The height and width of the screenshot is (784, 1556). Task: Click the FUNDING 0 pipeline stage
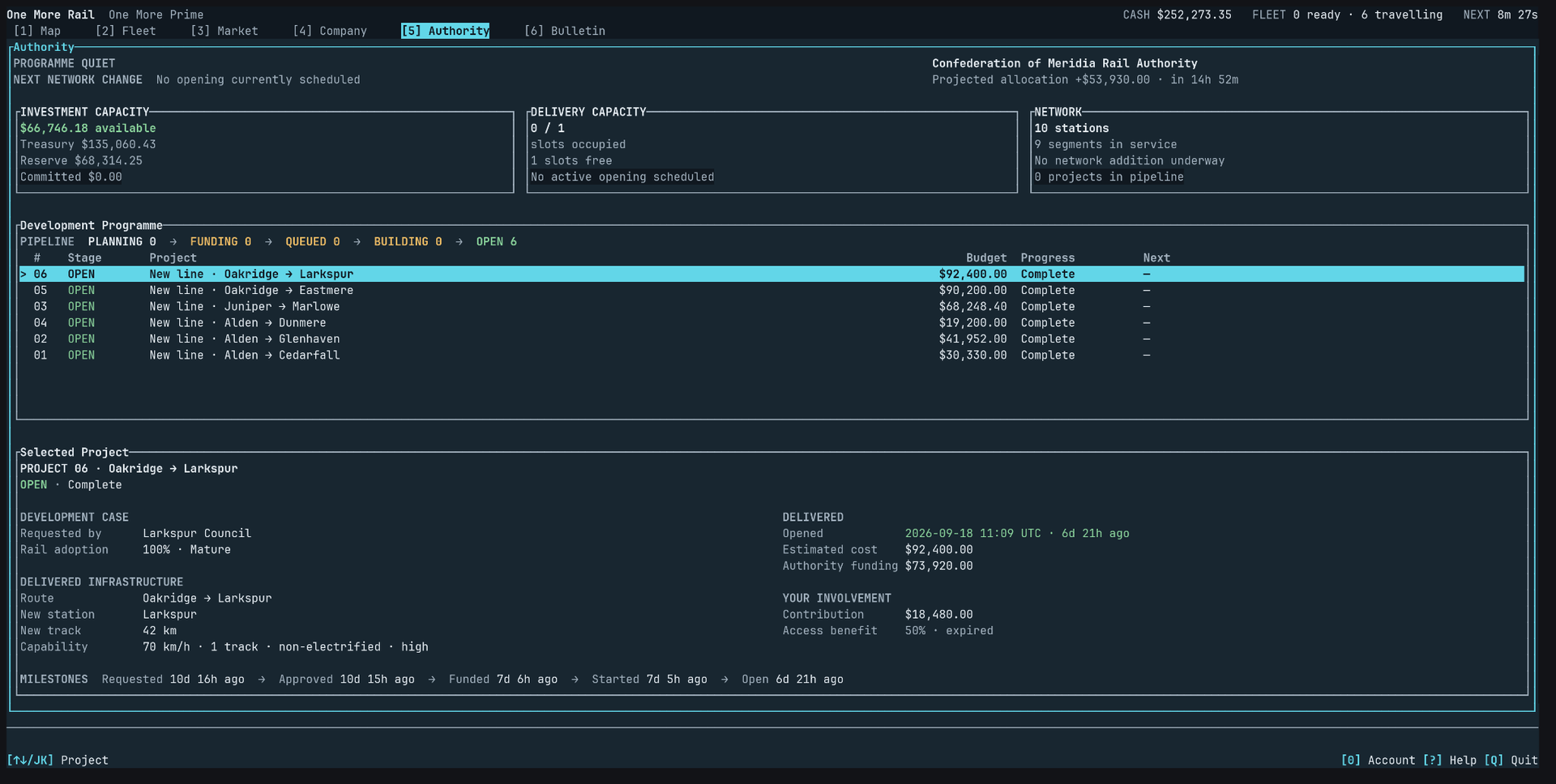pos(220,241)
